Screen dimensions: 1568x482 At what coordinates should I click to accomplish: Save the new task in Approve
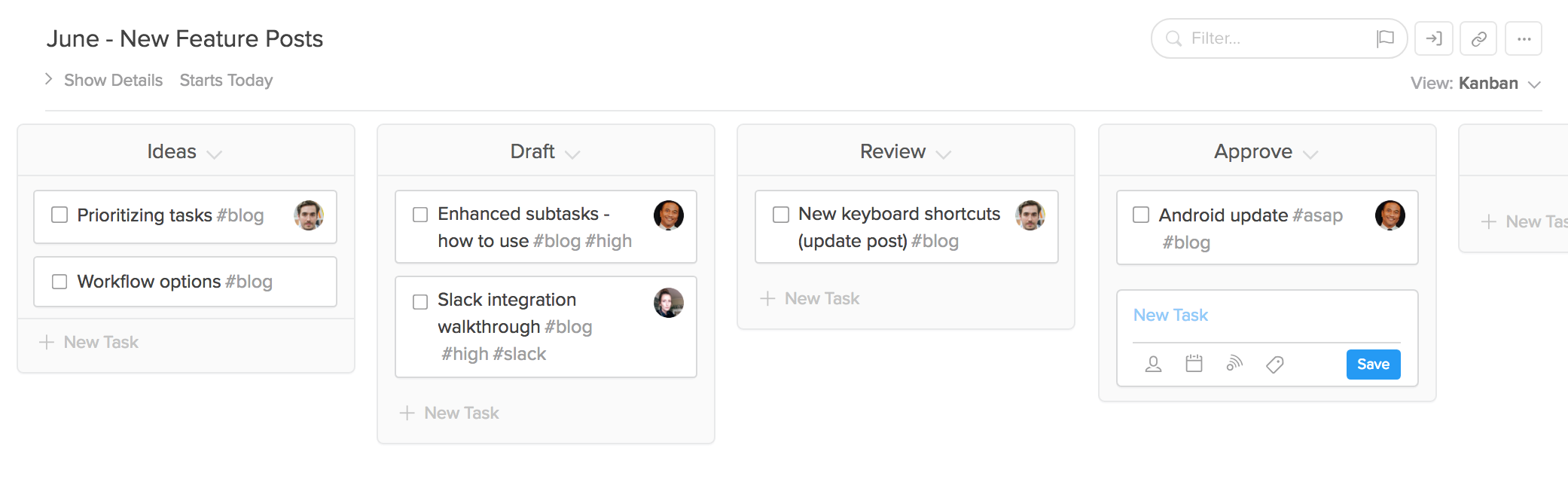[1373, 365]
